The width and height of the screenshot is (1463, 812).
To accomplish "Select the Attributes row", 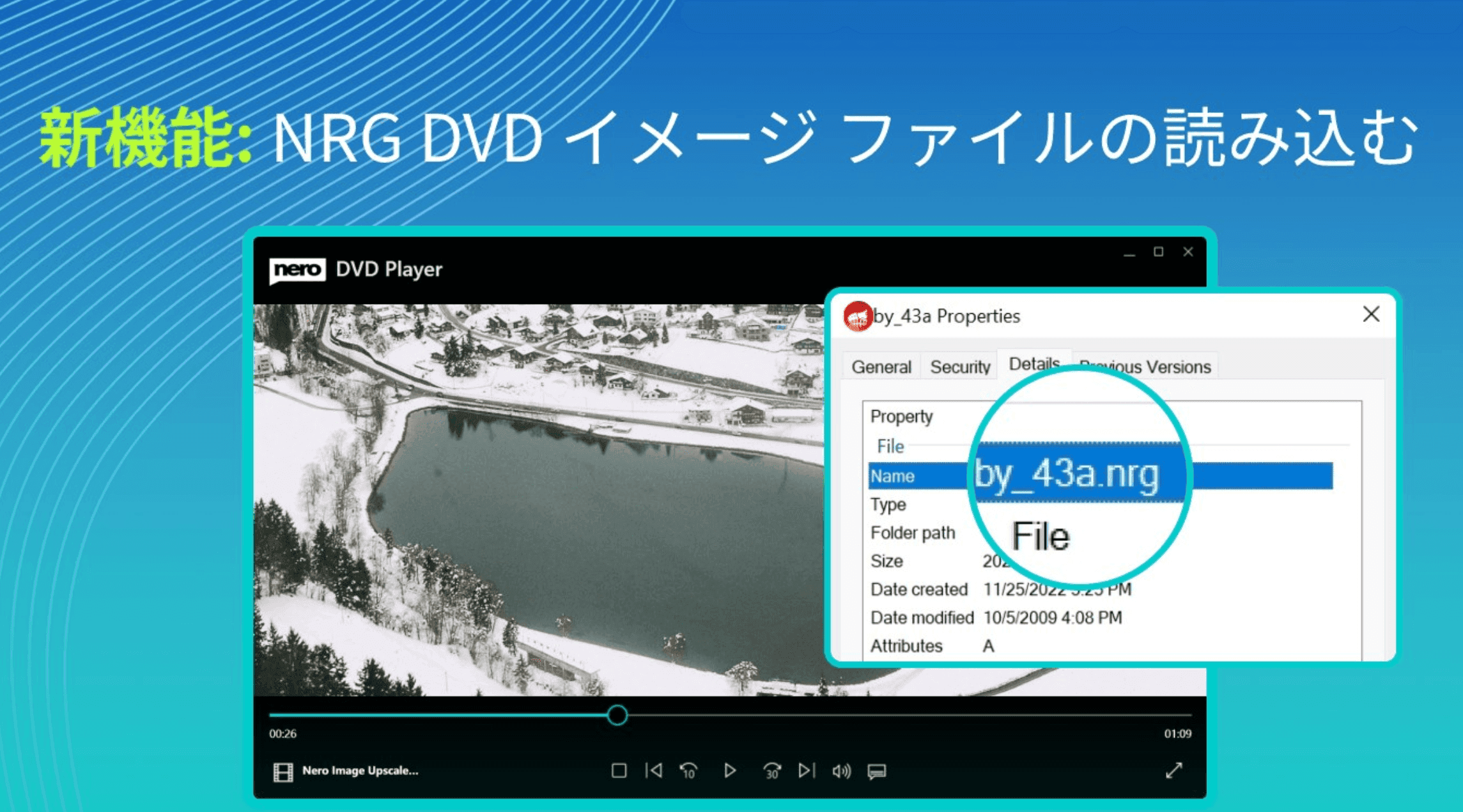I will [1100, 645].
